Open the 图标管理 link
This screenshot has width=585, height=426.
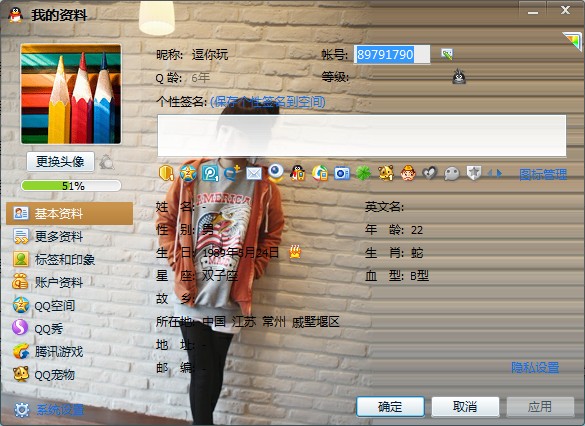pyautogui.click(x=543, y=174)
